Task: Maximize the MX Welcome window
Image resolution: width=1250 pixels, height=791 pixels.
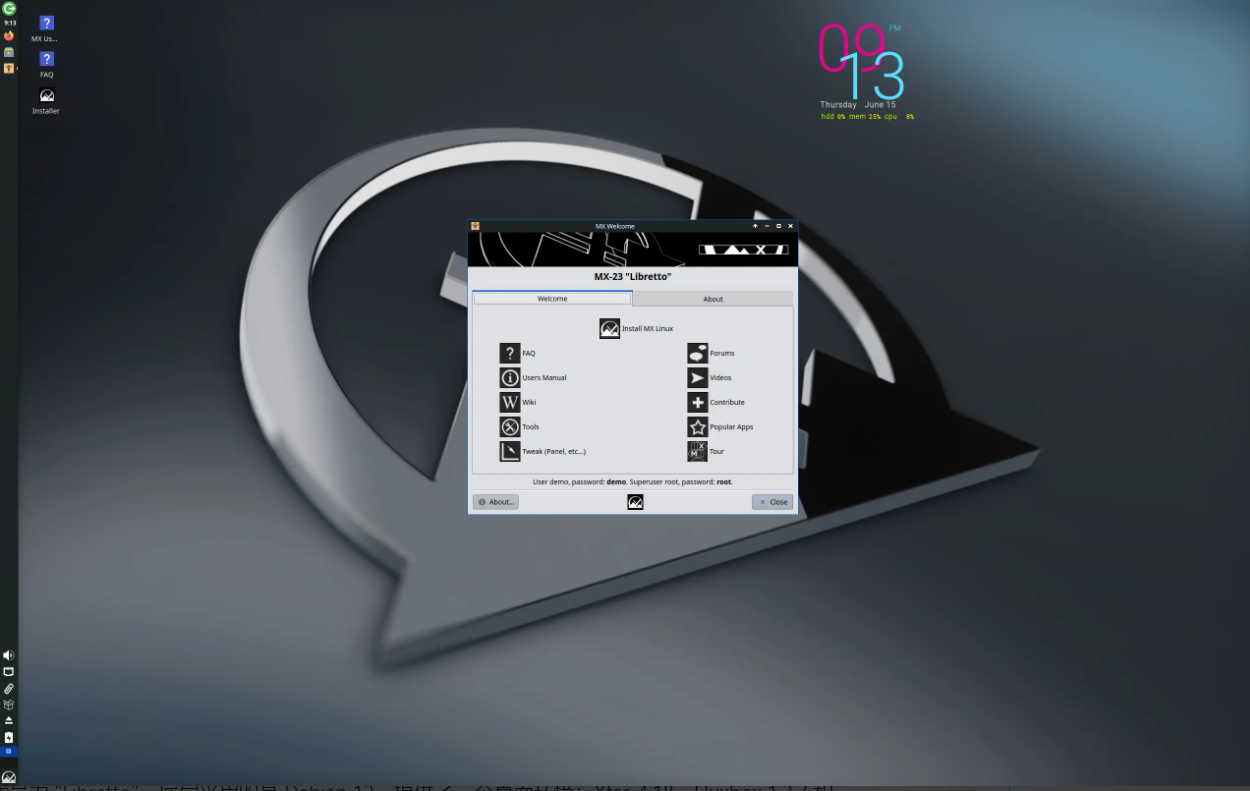Action: point(779,226)
